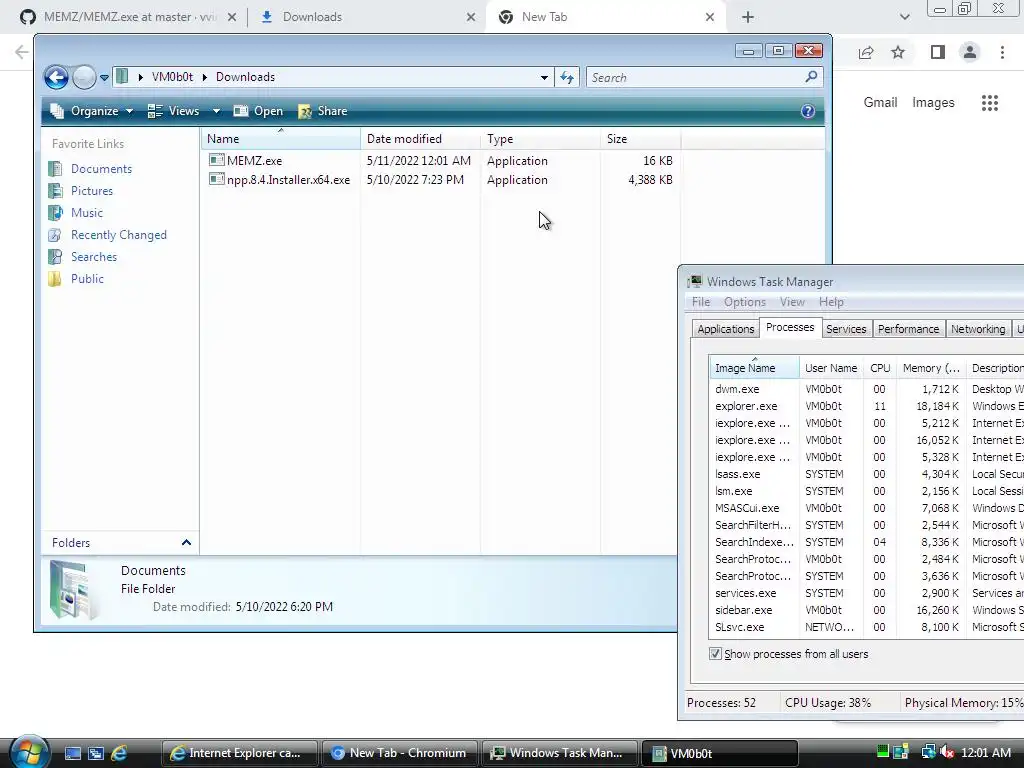
Task: Click the Views toolbar button
Action: [x=174, y=111]
